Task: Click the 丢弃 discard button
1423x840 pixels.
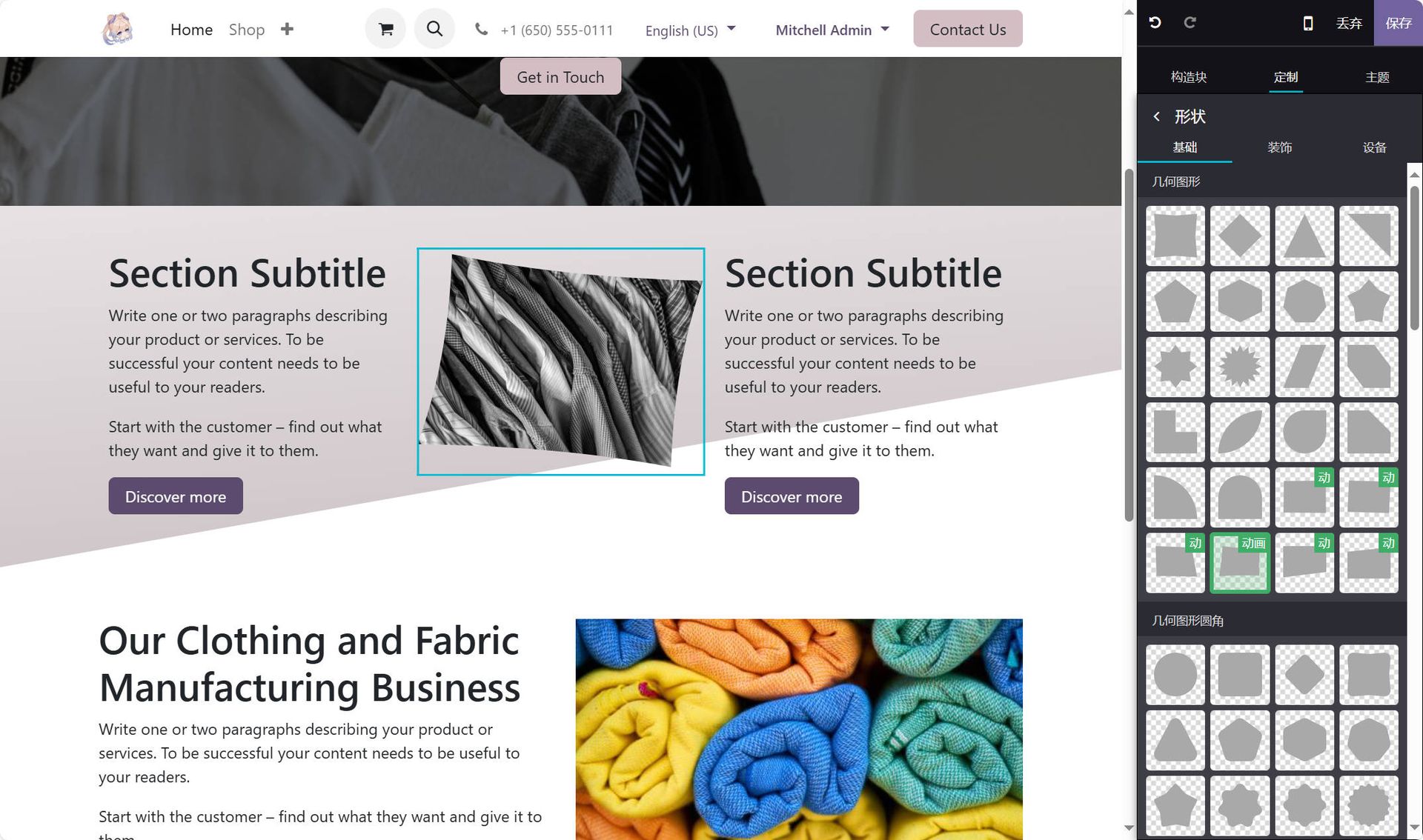Action: (x=1349, y=23)
